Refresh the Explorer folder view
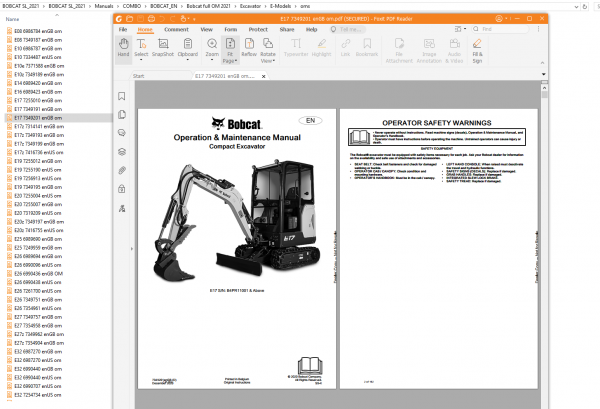Image resolution: width=600 pixels, height=409 pixels. click(584, 7)
